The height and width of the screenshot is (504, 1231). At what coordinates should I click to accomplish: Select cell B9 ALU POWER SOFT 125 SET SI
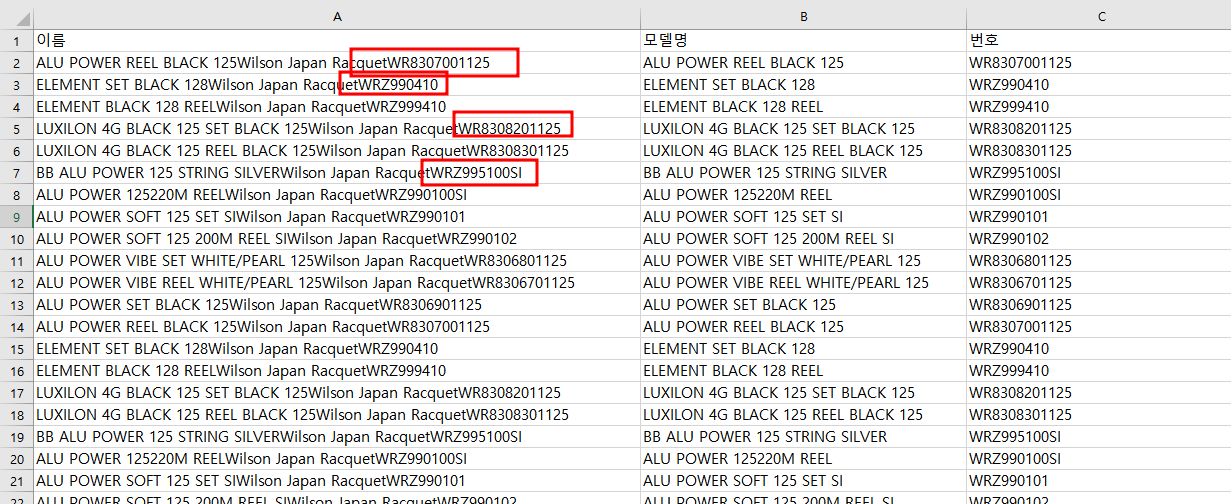point(803,217)
